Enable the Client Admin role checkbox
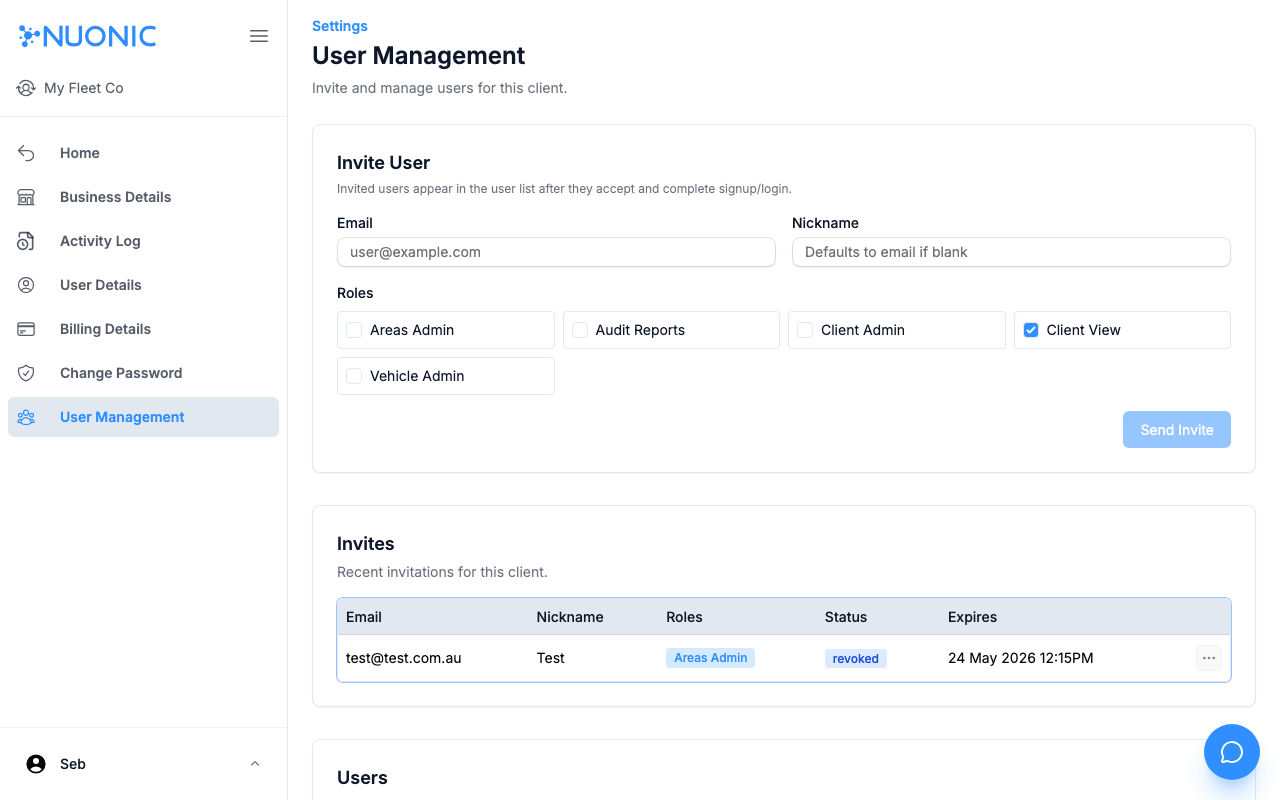Image resolution: width=1280 pixels, height=800 pixels. coord(805,330)
